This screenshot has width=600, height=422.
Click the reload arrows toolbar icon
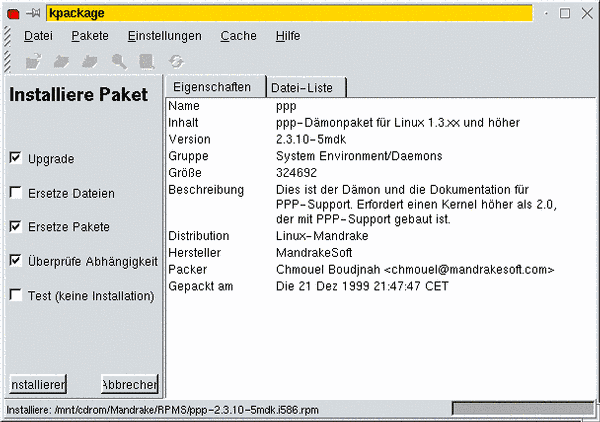pyautogui.click(x=176, y=61)
